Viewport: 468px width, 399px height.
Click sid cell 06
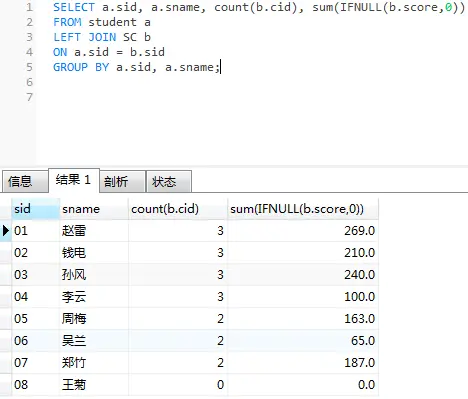tap(36, 341)
